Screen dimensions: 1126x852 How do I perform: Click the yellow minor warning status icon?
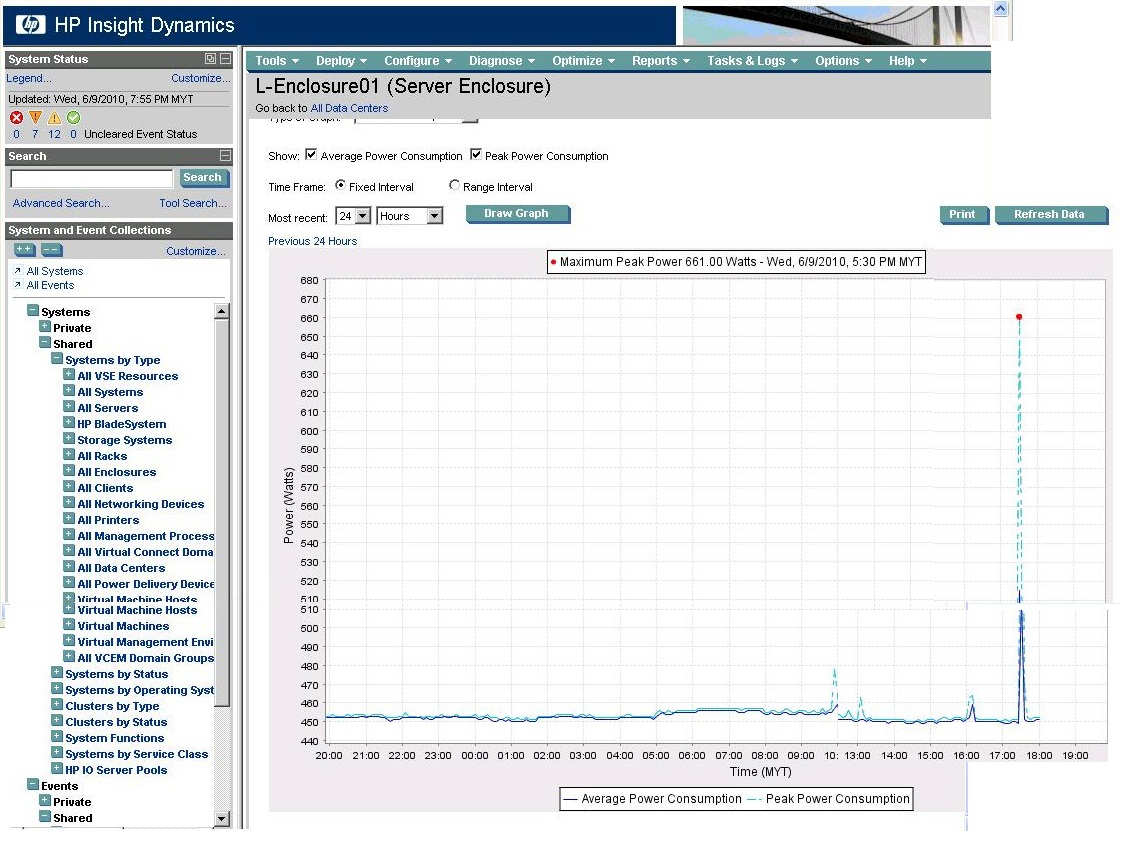click(x=55, y=117)
